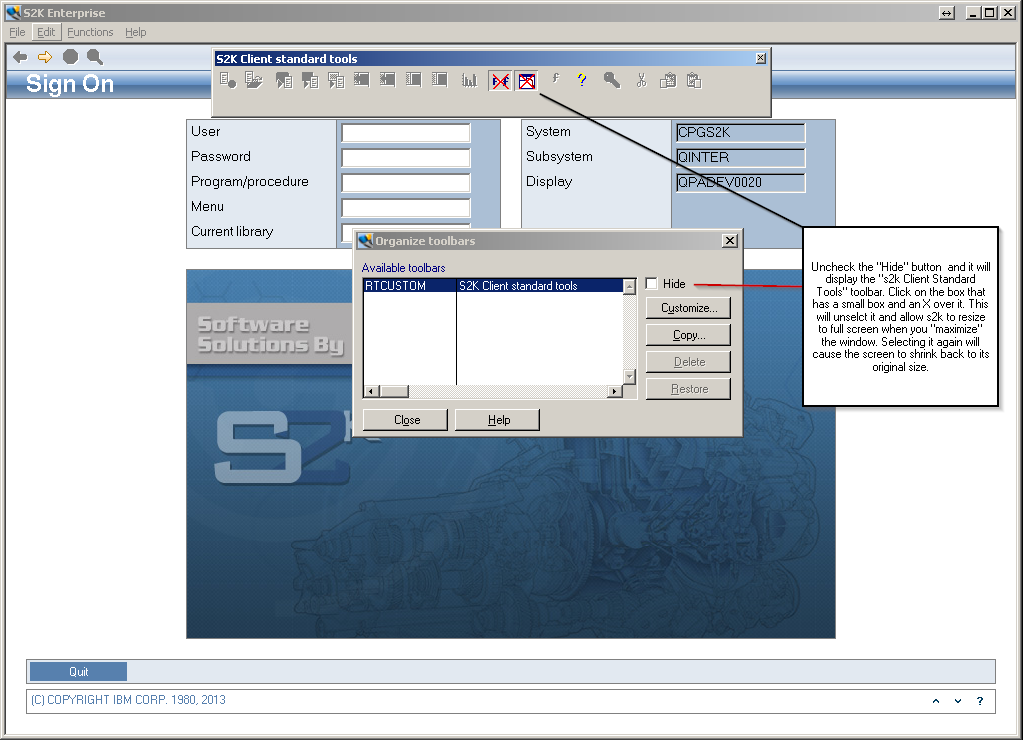
Task: Click the up chevron in the status line
Action: coord(936,701)
